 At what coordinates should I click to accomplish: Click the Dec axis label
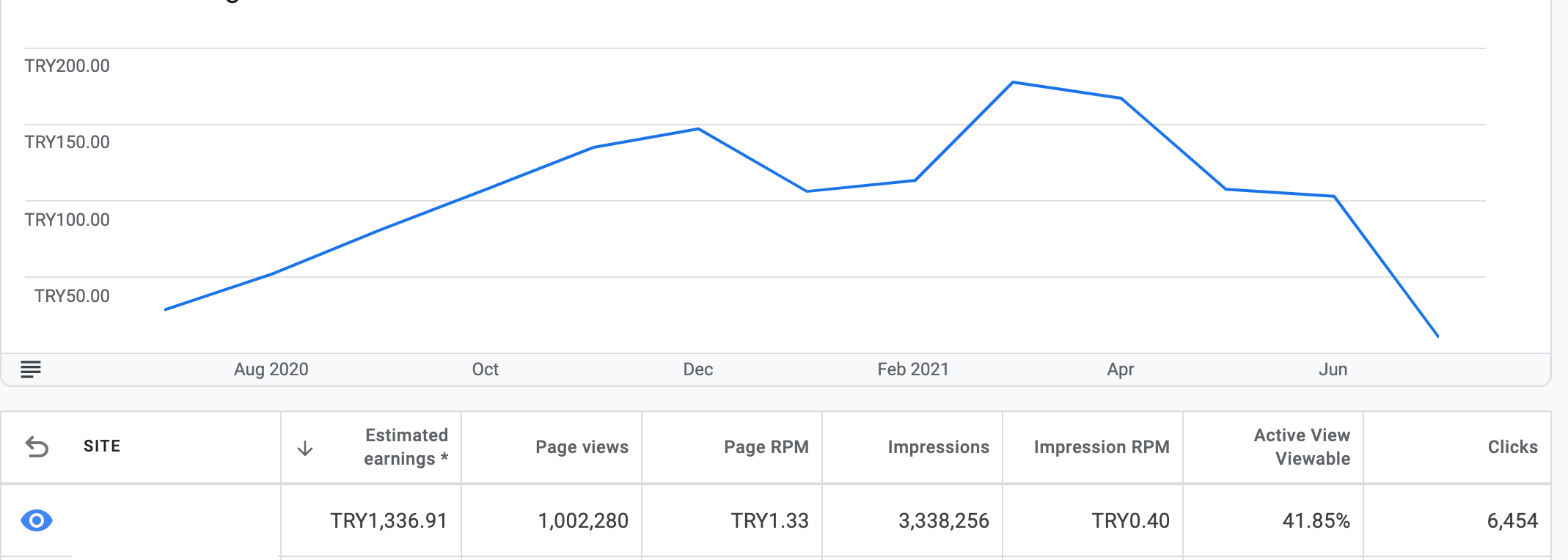(697, 369)
